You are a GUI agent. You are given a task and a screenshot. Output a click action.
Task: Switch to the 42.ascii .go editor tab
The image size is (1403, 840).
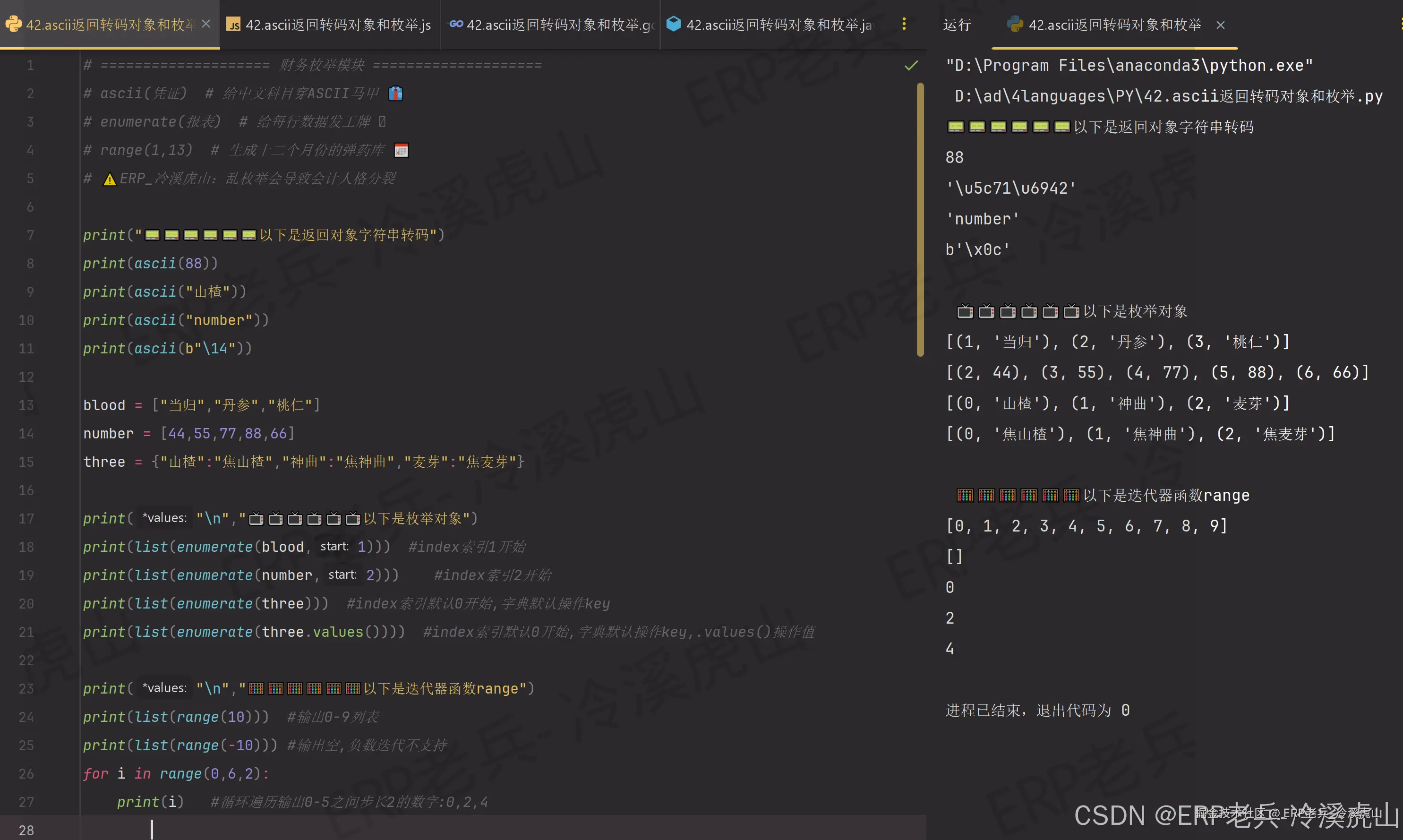550,25
